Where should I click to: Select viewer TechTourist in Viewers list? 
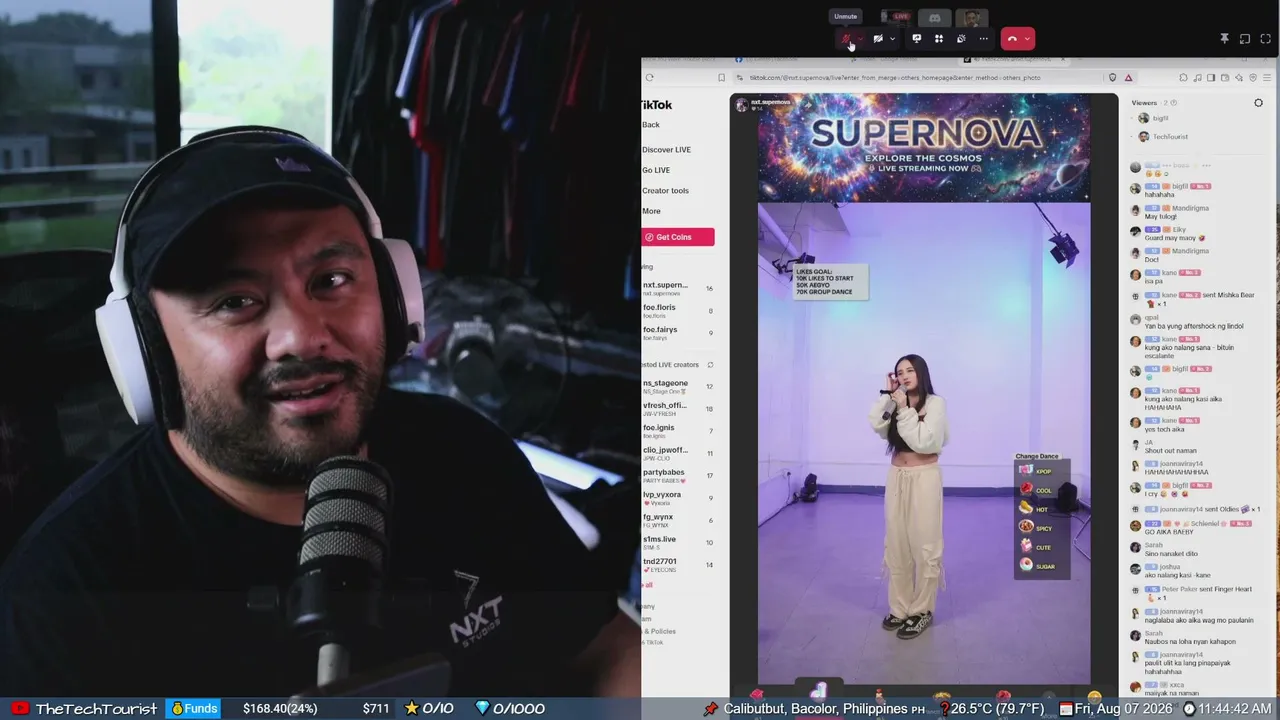pyautogui.click(x=1163, y=137)
